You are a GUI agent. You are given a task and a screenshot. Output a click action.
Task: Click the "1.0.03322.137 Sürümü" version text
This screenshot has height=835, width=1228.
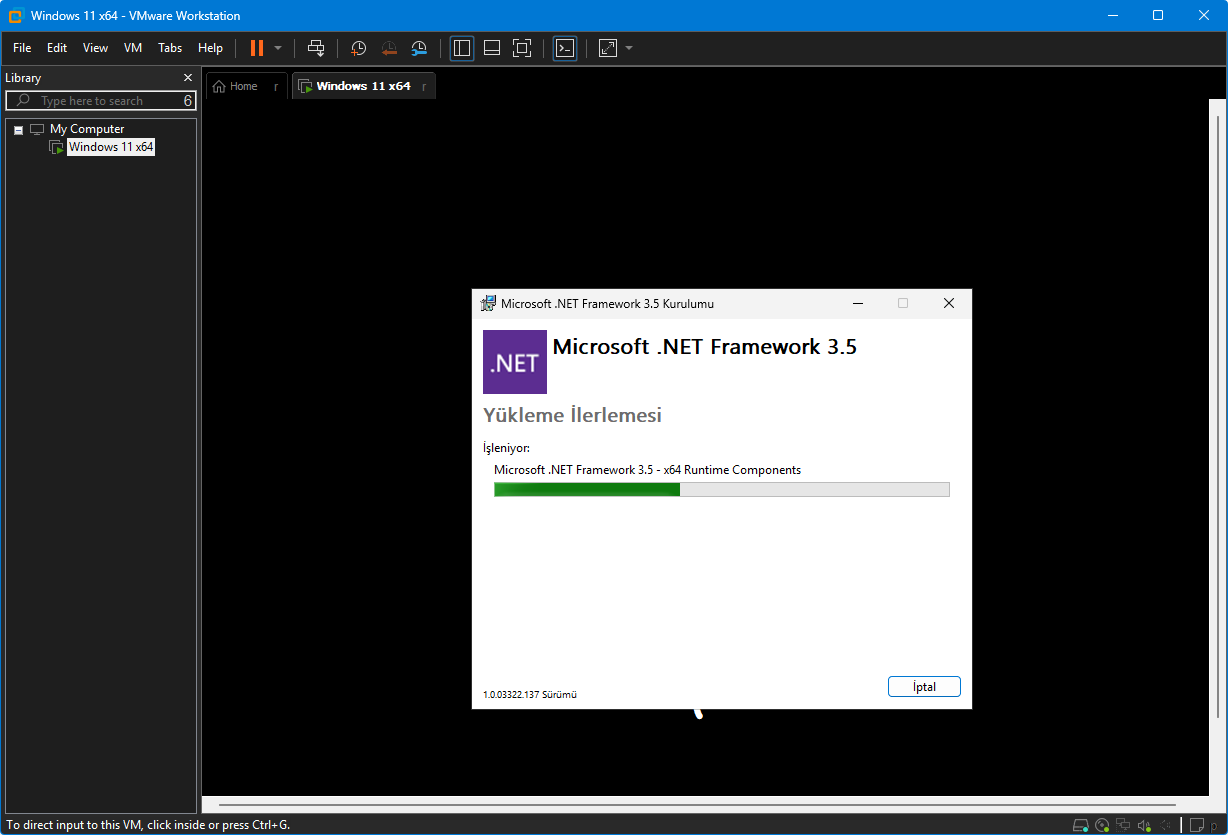[x=530, y=694]
